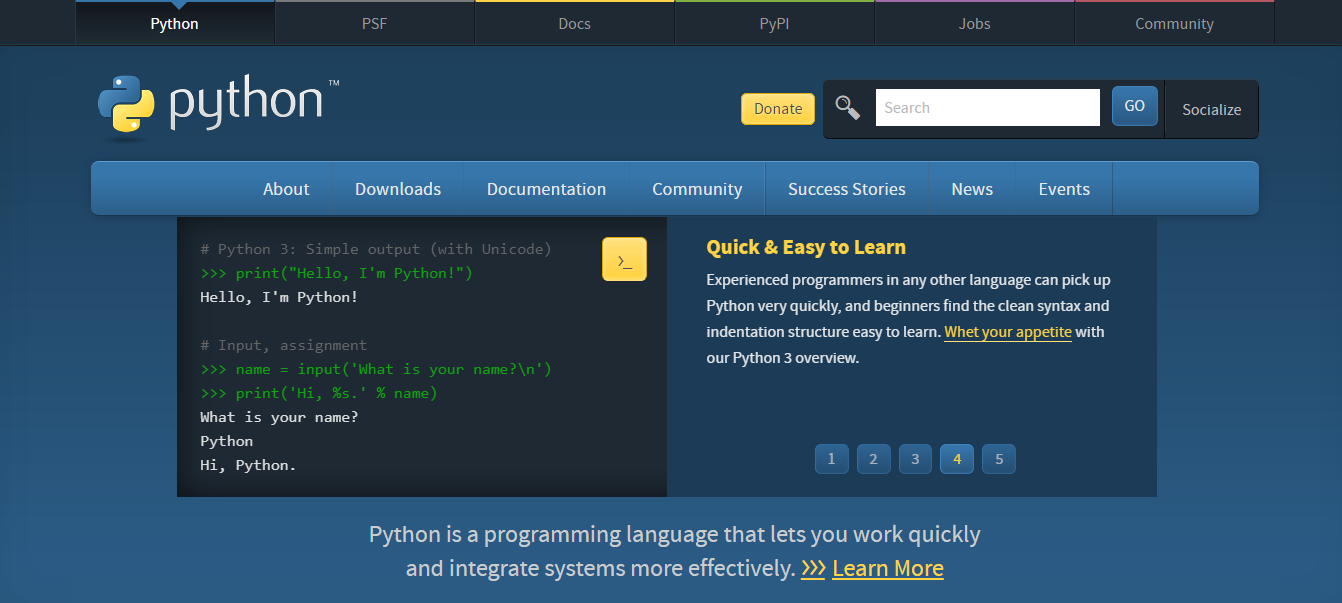
Task: Launch the interactive Python shell terminal icon
Action: [x=624, y=258]
